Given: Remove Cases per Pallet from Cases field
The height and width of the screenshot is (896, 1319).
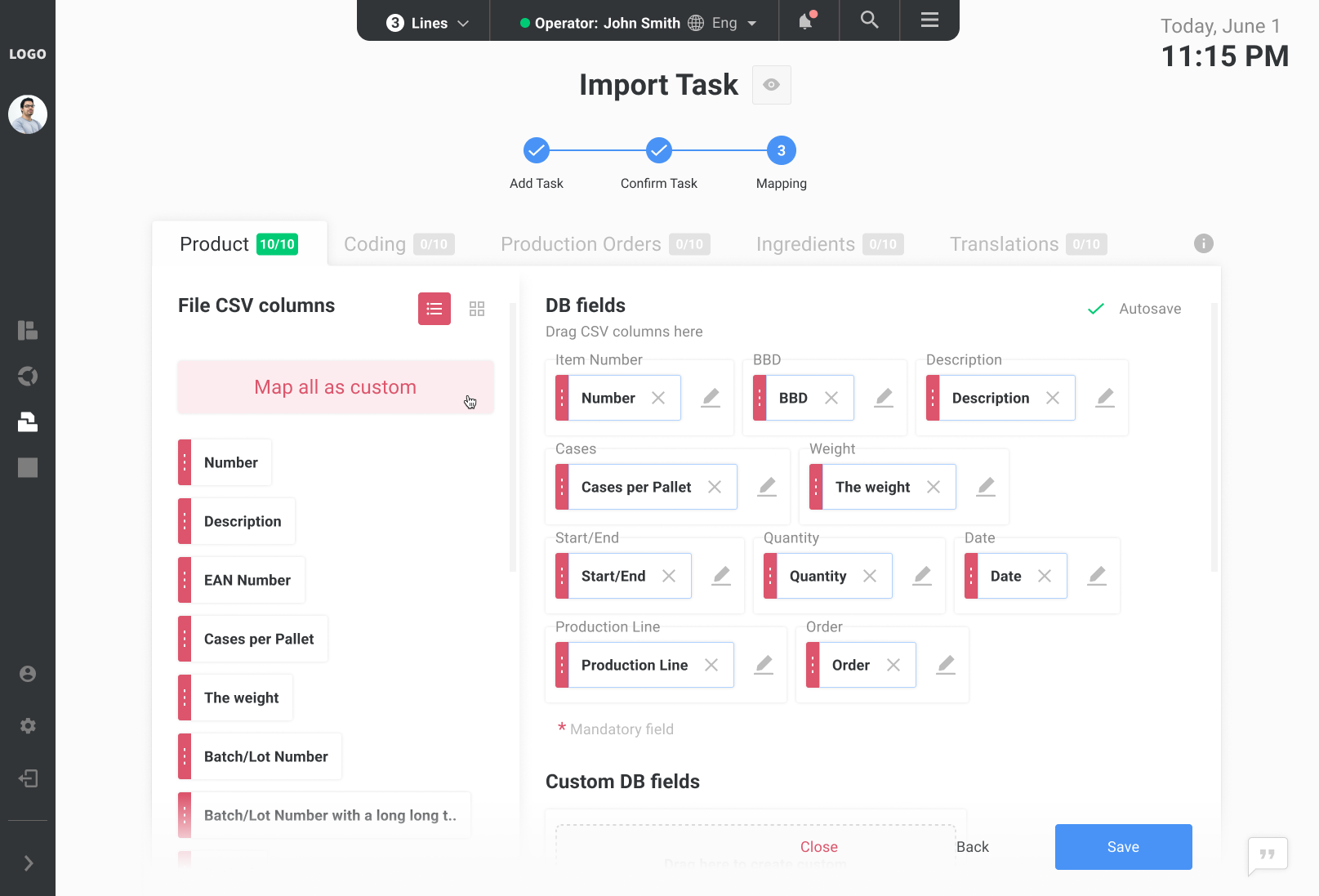Looking at the screenshot, I should 715,487.
